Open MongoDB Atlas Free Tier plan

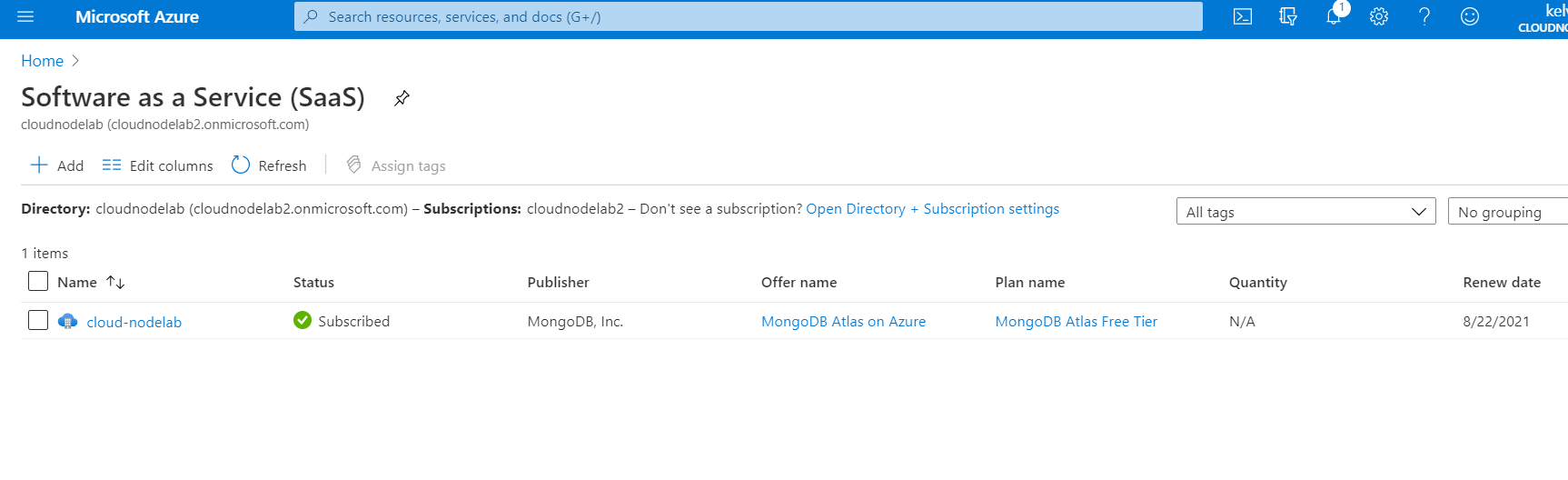tap(1076, 321)
